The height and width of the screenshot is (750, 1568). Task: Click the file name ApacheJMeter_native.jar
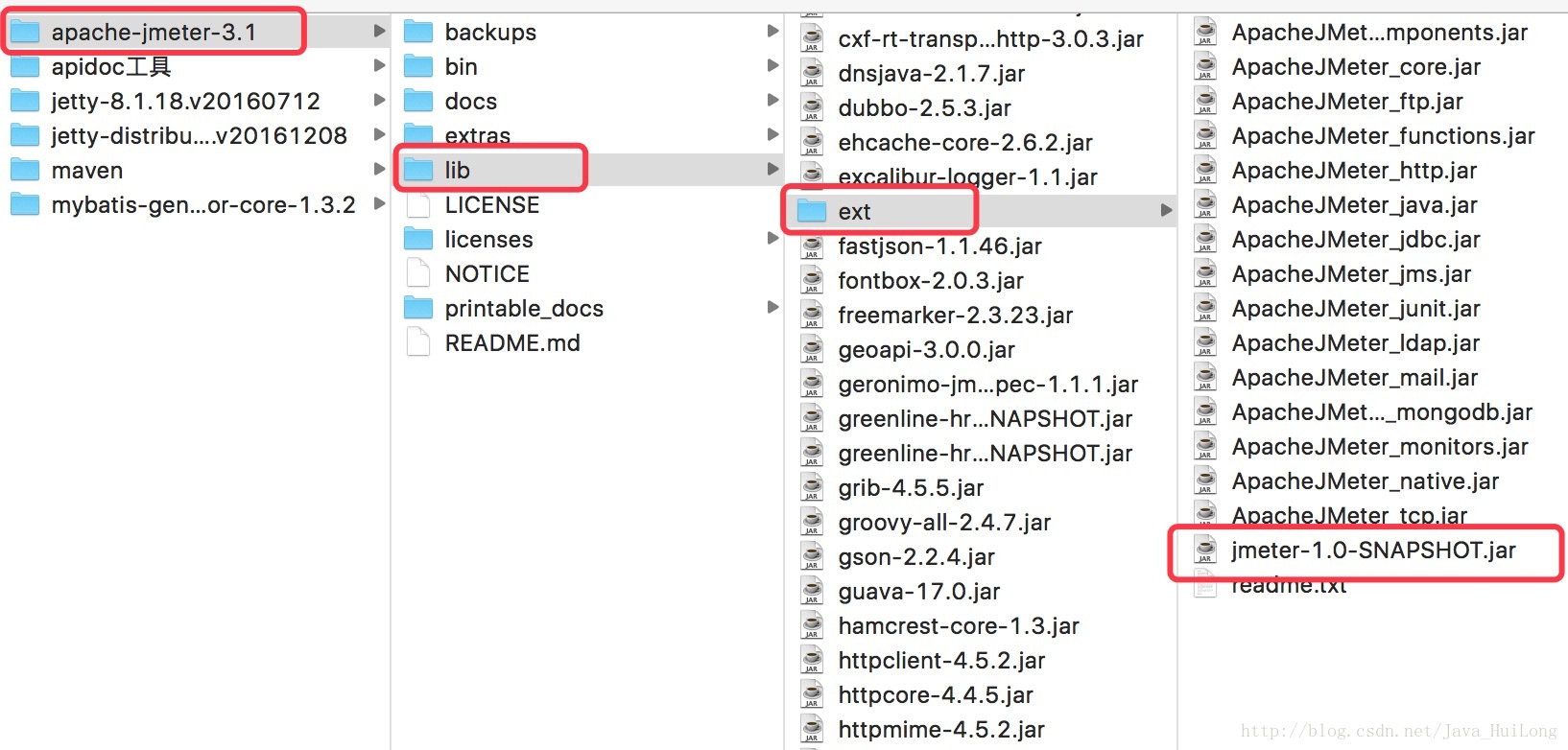[1366, 481]
